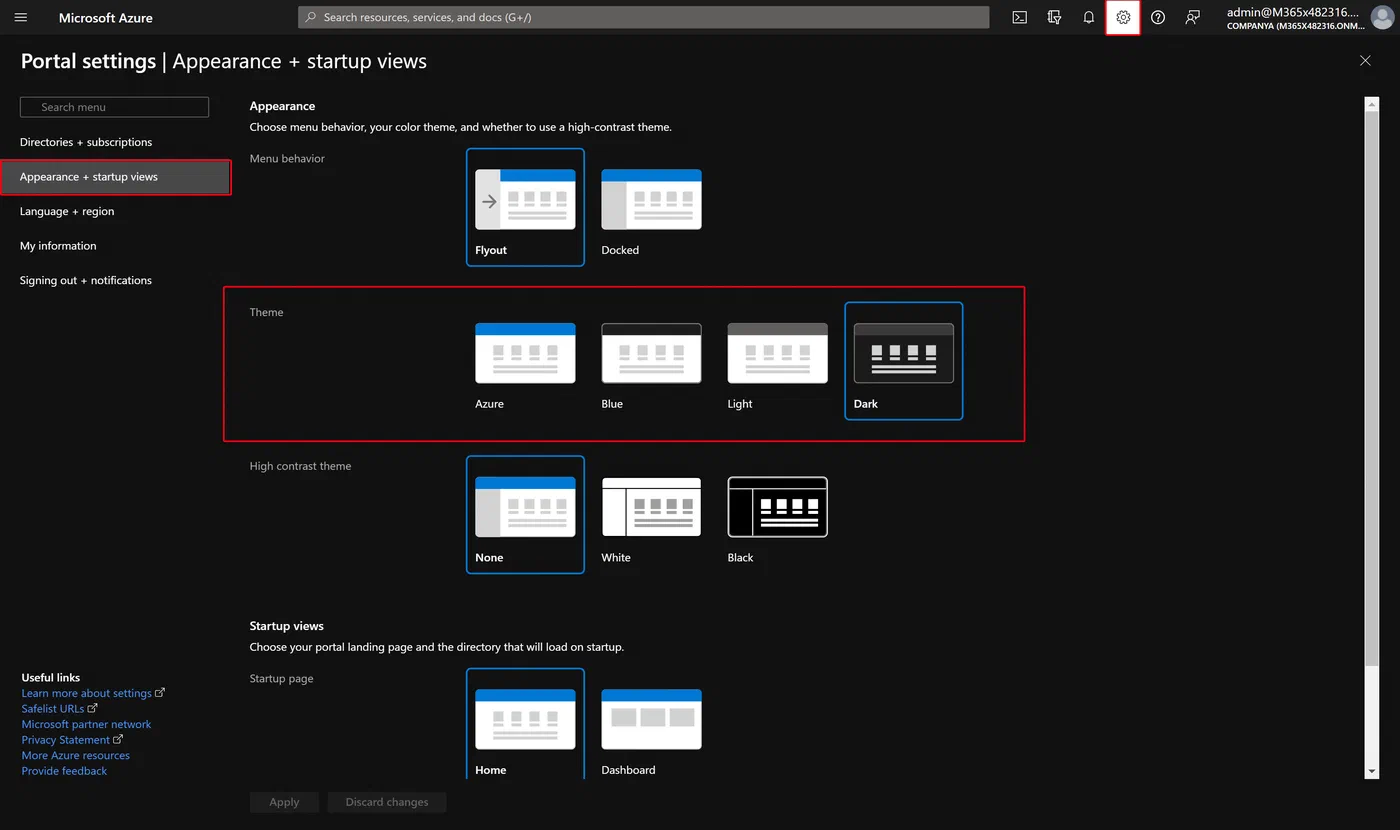Select the Black high contrast theme

[x=777, y=515]
